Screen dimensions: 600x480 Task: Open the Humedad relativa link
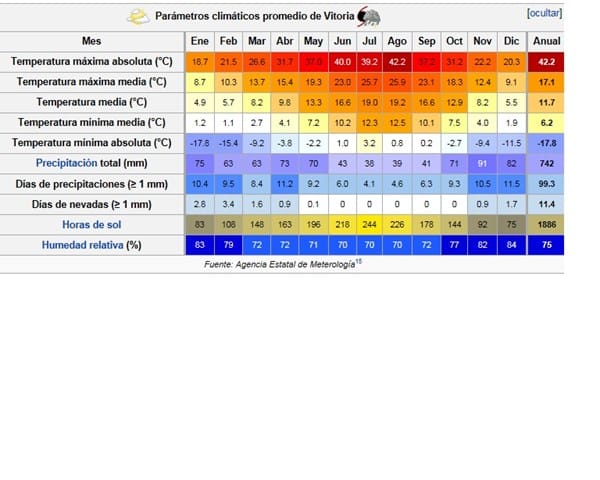(82, 245)
